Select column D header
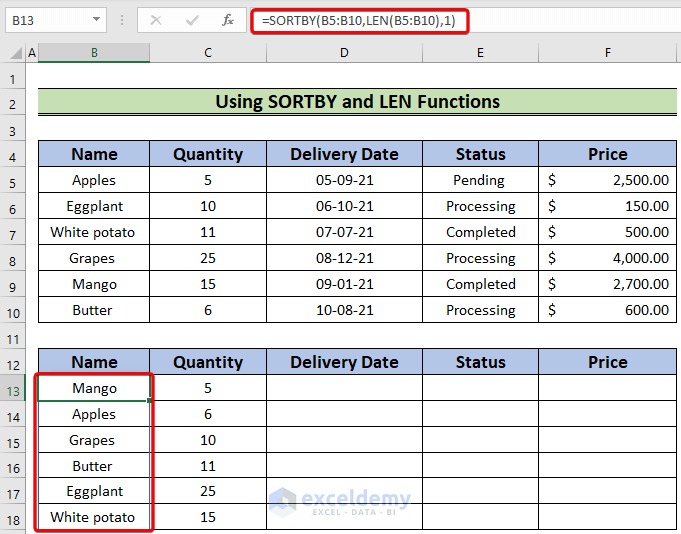This screenshot has height=534, width=681. pos(344,53)
